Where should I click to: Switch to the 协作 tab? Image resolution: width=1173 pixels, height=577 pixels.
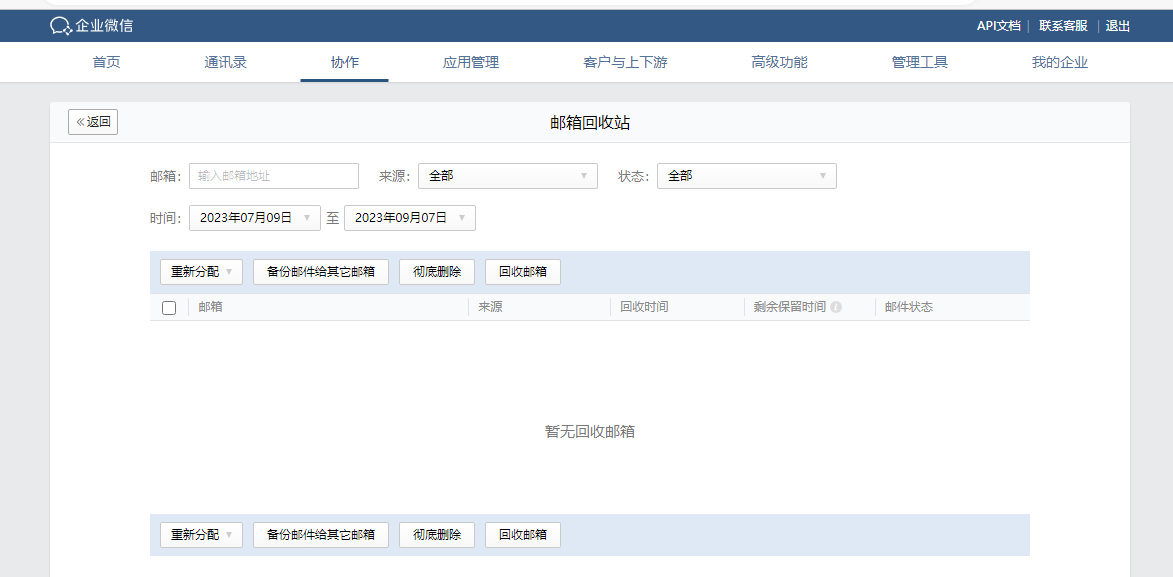(344, 61)
